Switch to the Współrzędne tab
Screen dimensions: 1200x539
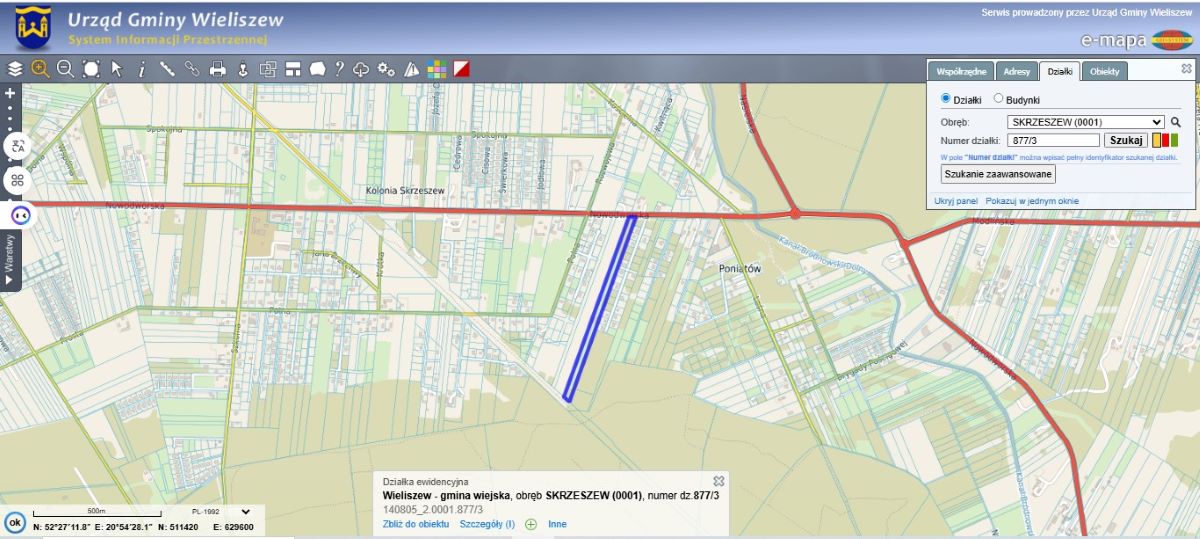coord(961,71)
